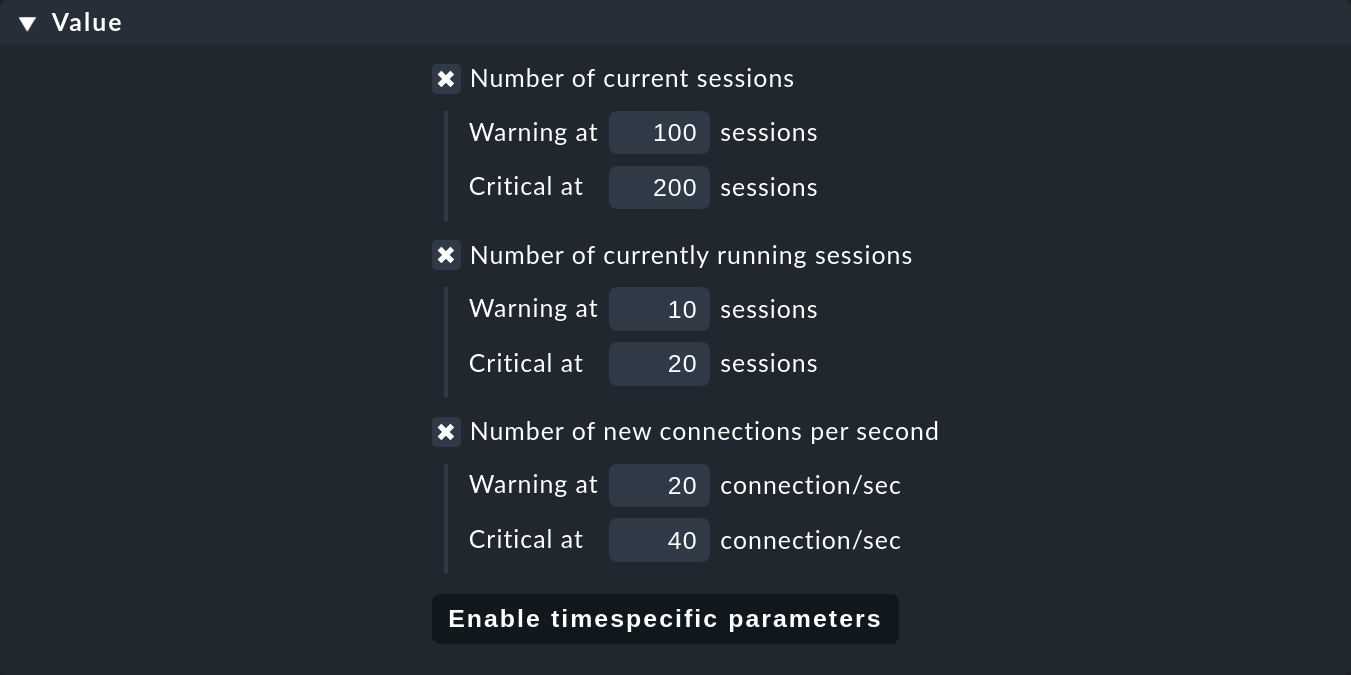Select the running sessions Critical value 20
Screen dimensions: 1351x675
tap(659, 363)
